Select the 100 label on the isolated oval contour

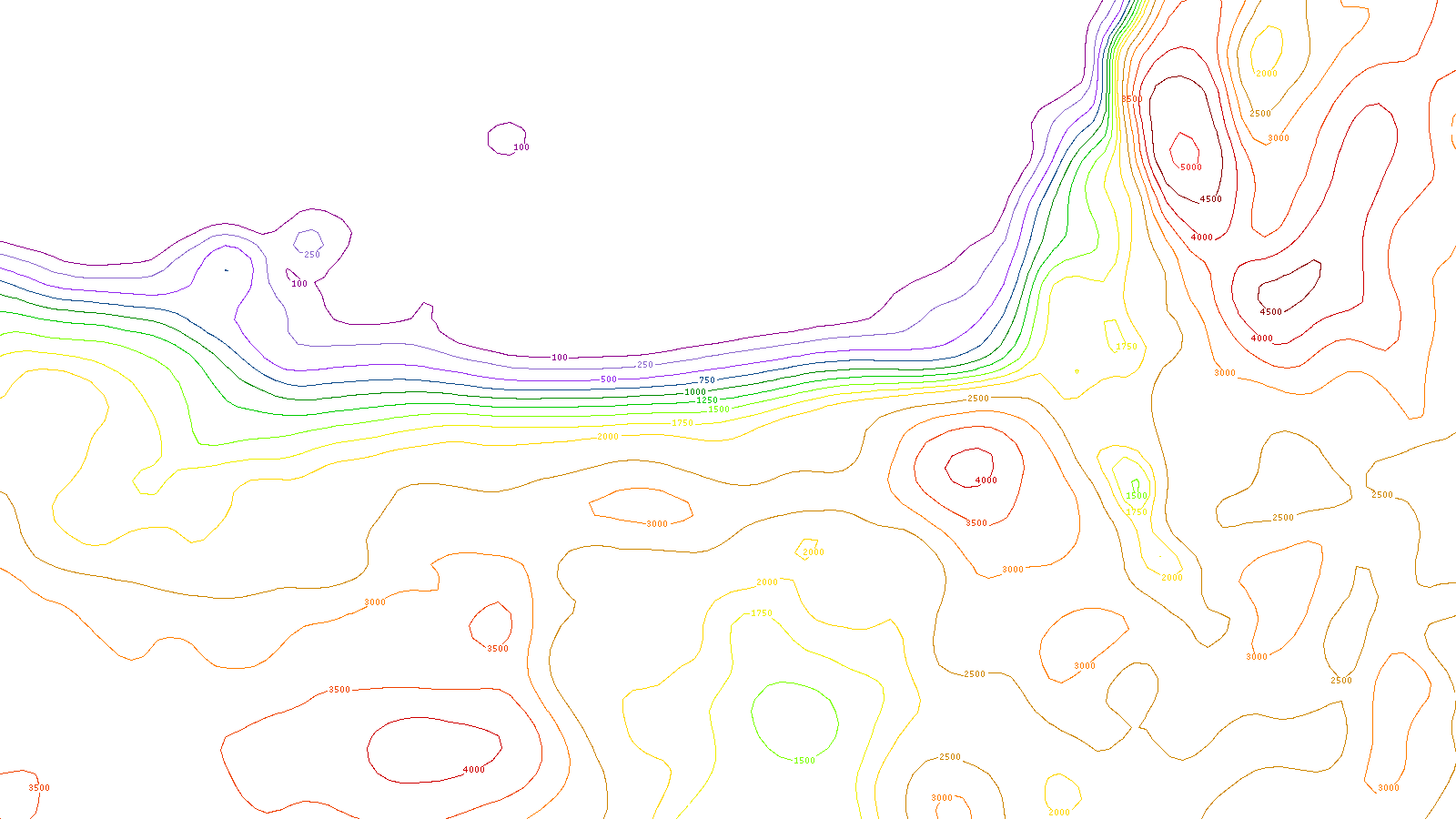[x=521, y=147]
